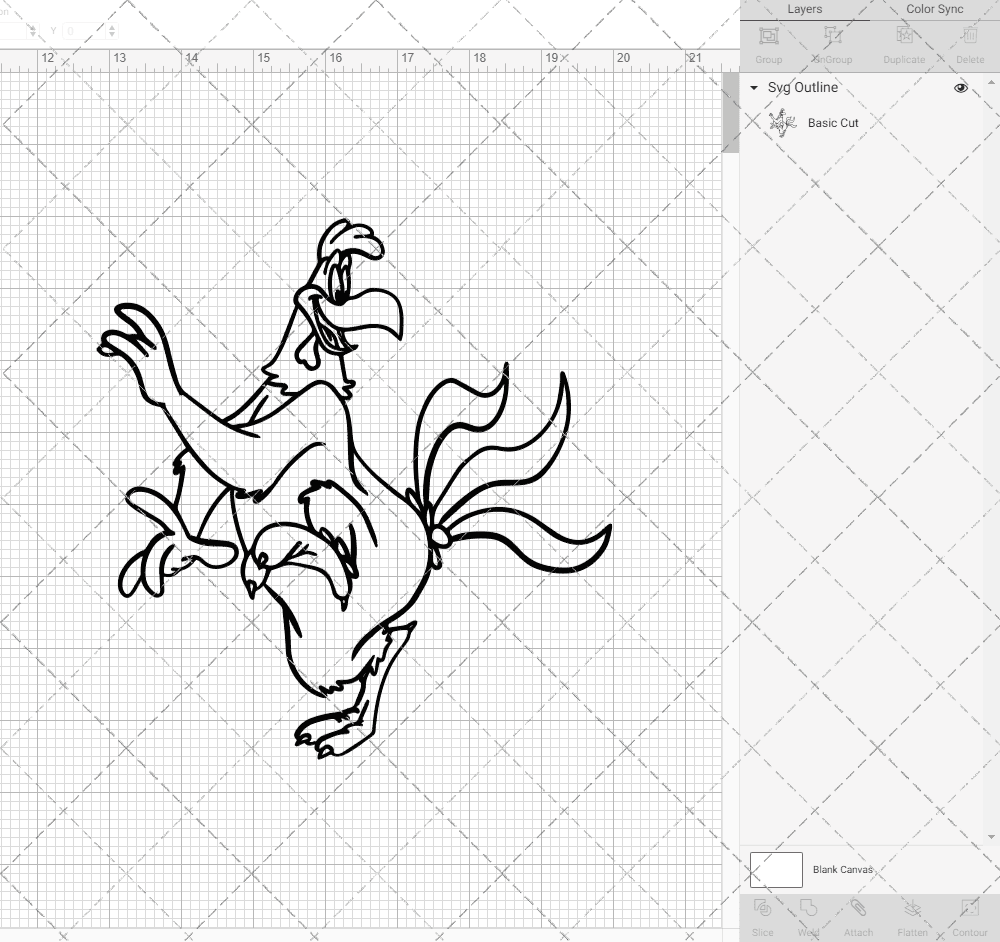Screen dimensions: 1000x942
Task: Switch to the Color Sync tab
Action: pos(934,9)
